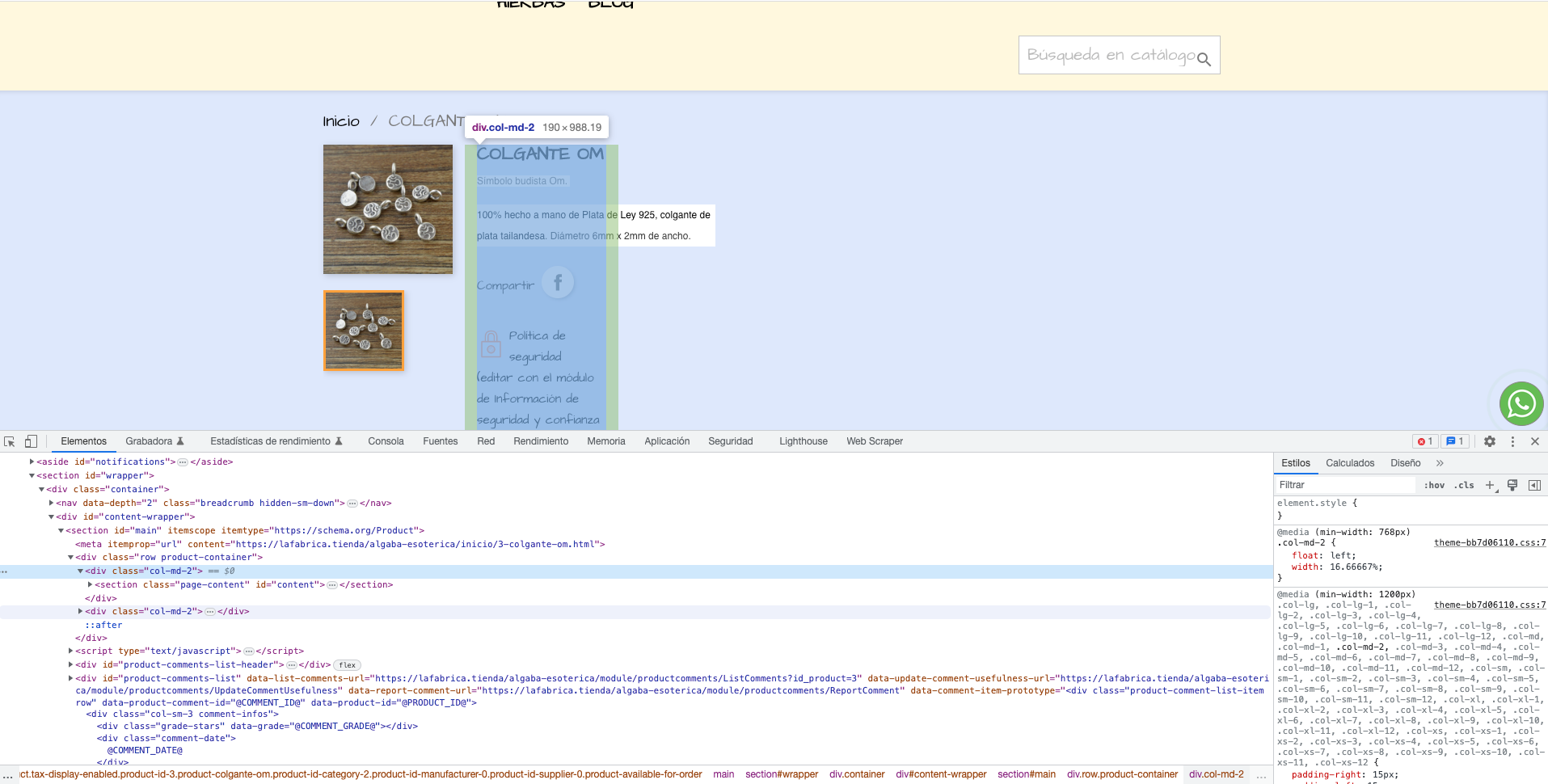Select the Estilos styles tab

[x=1296, y=463]
